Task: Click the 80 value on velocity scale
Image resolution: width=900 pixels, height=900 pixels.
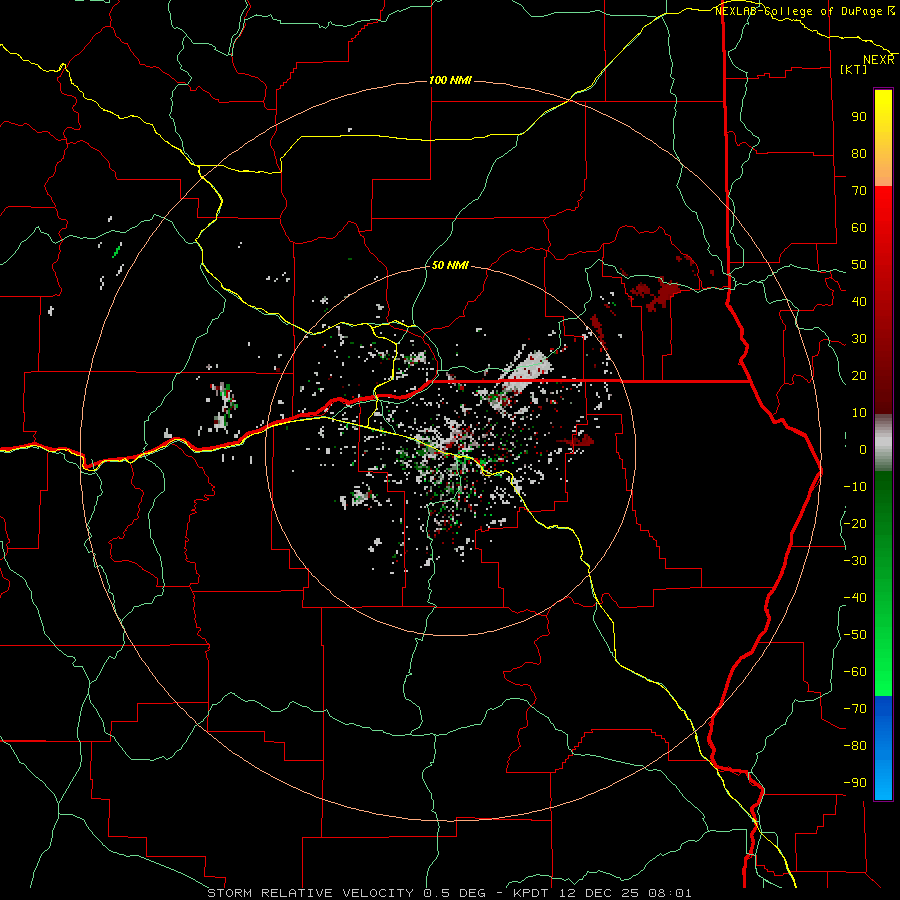Action: coord(859,153)
